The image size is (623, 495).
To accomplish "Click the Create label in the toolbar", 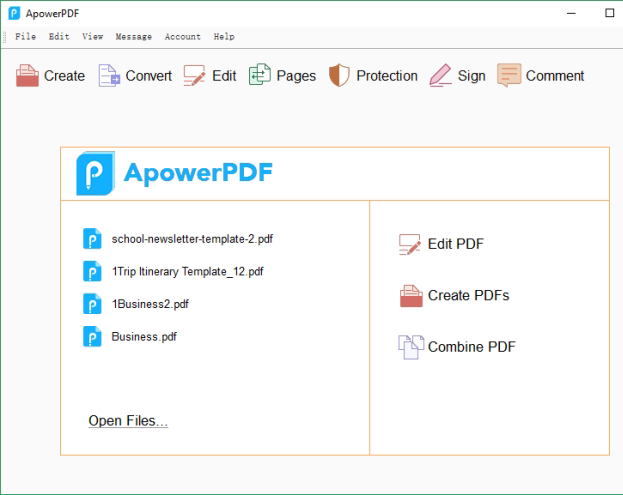I will tap(64, 76).
